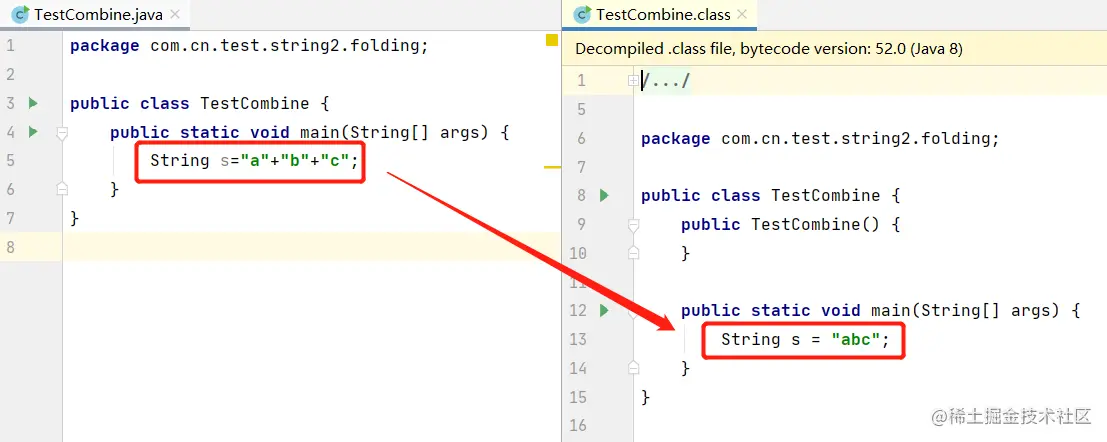
Task: Click 'public TestCombine() {' constructor on line 9
Action: point(791,225)
